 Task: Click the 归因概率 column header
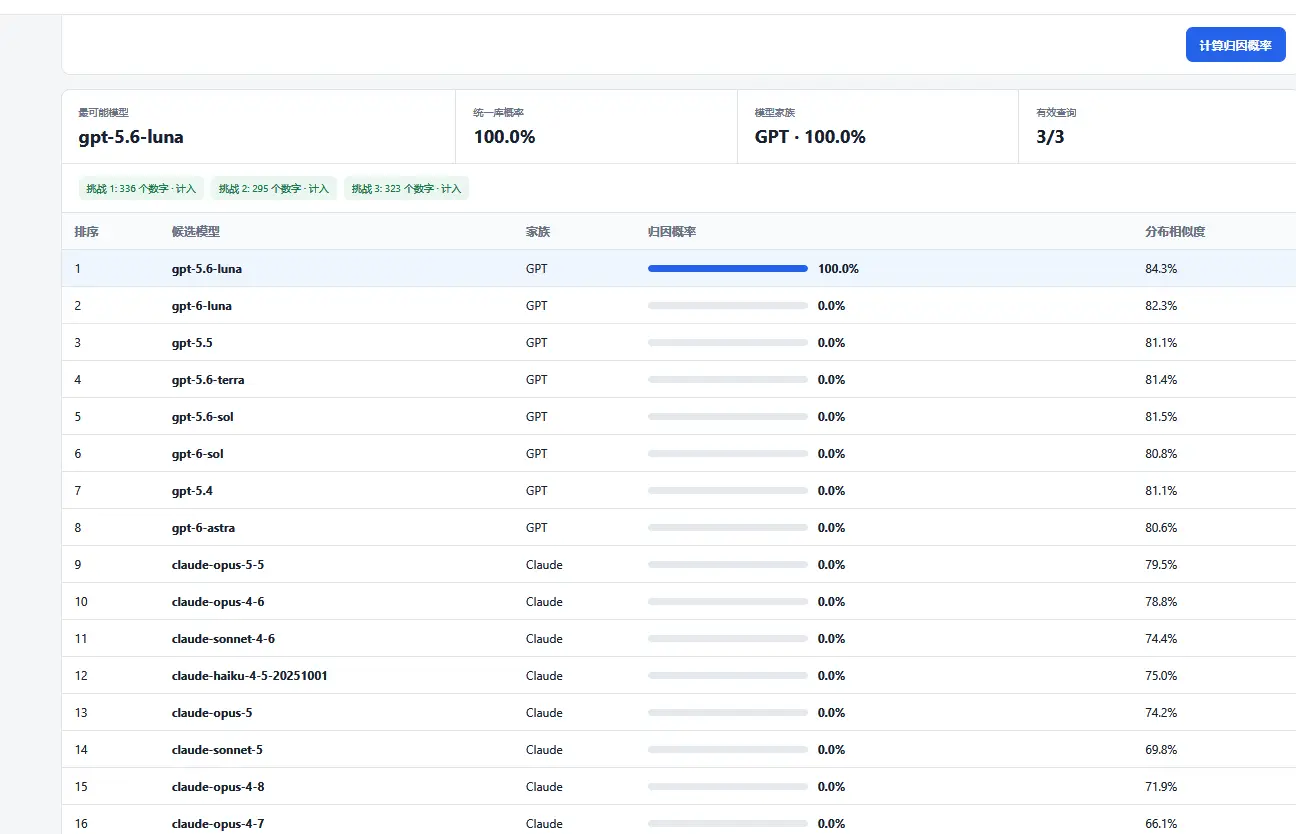[x=672, y=231]
